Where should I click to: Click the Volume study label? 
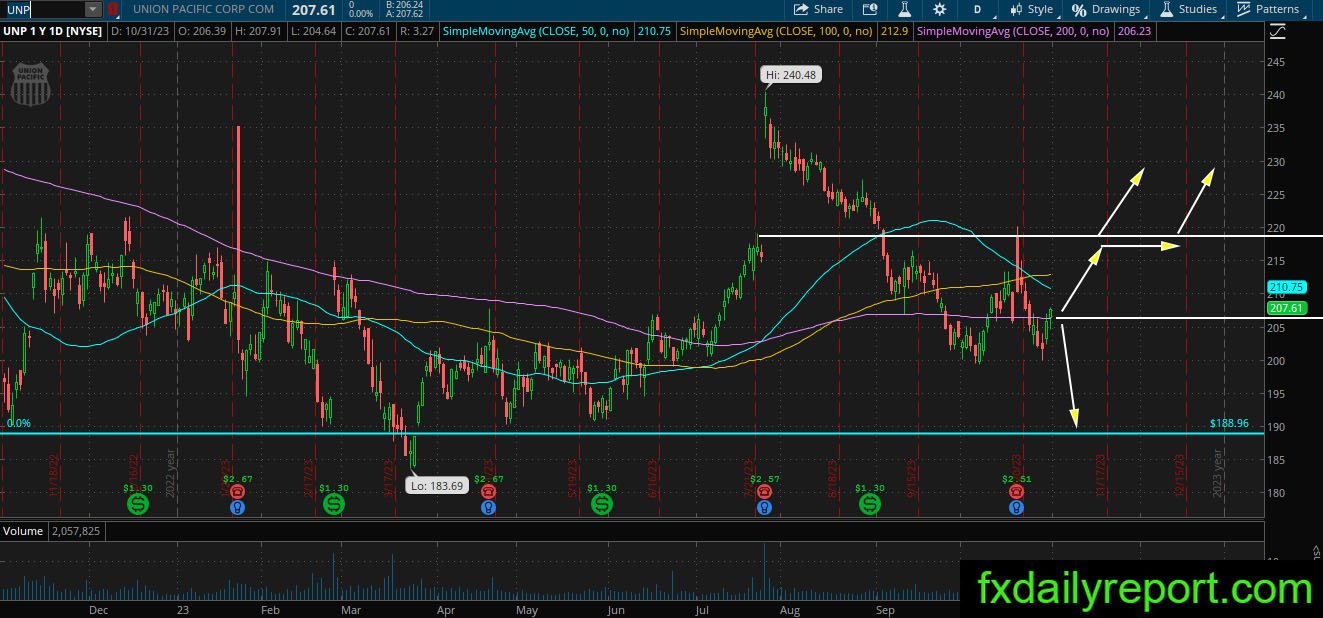click(x=22, y=531)
